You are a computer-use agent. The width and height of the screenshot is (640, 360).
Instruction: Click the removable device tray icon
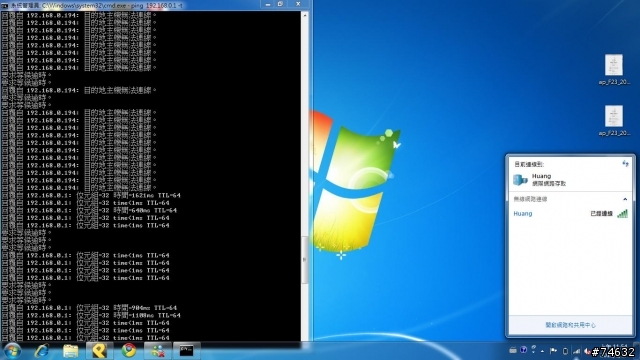point(565,351)
